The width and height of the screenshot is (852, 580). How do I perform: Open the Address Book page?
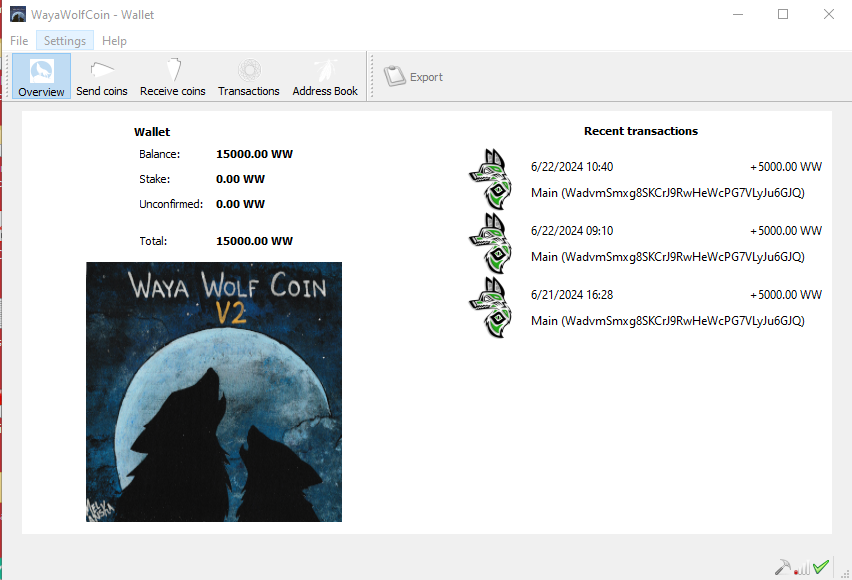pos(325,76)
